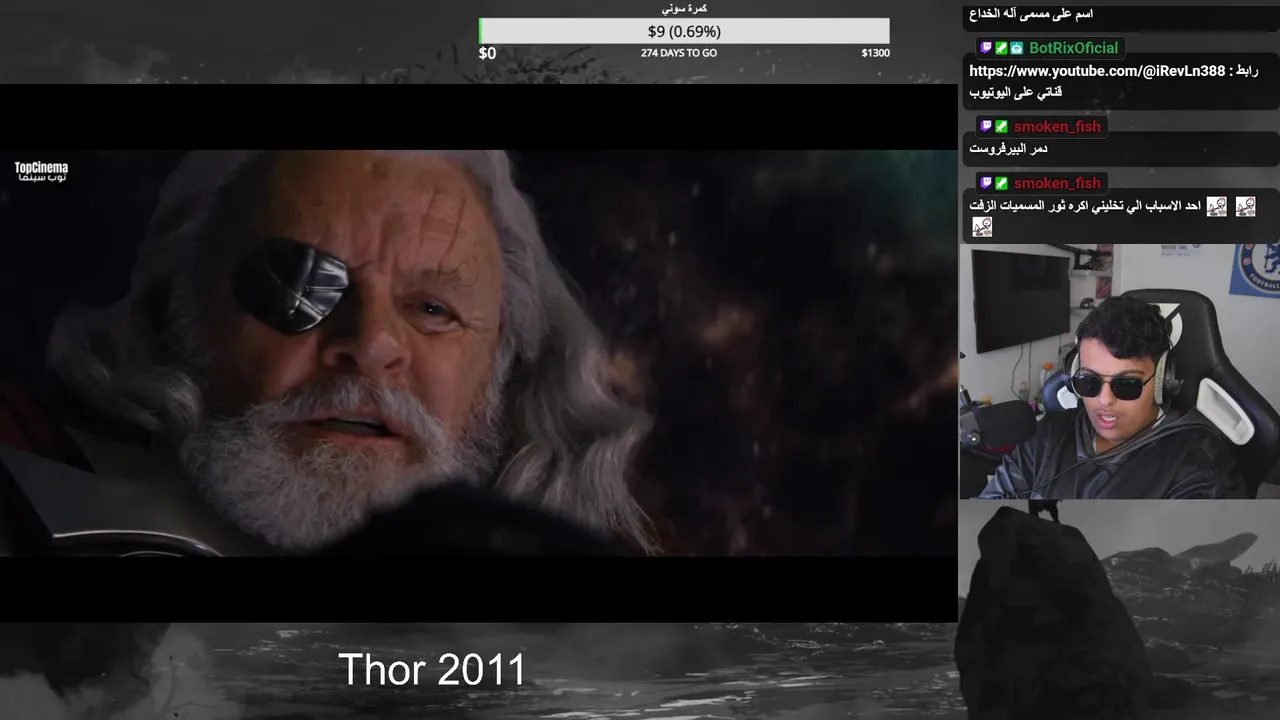This screenshot has height=720, width=1280.
Task: Click the smoken_fish name above 'دمر البيرفروست'
Action: [1056, 127]
